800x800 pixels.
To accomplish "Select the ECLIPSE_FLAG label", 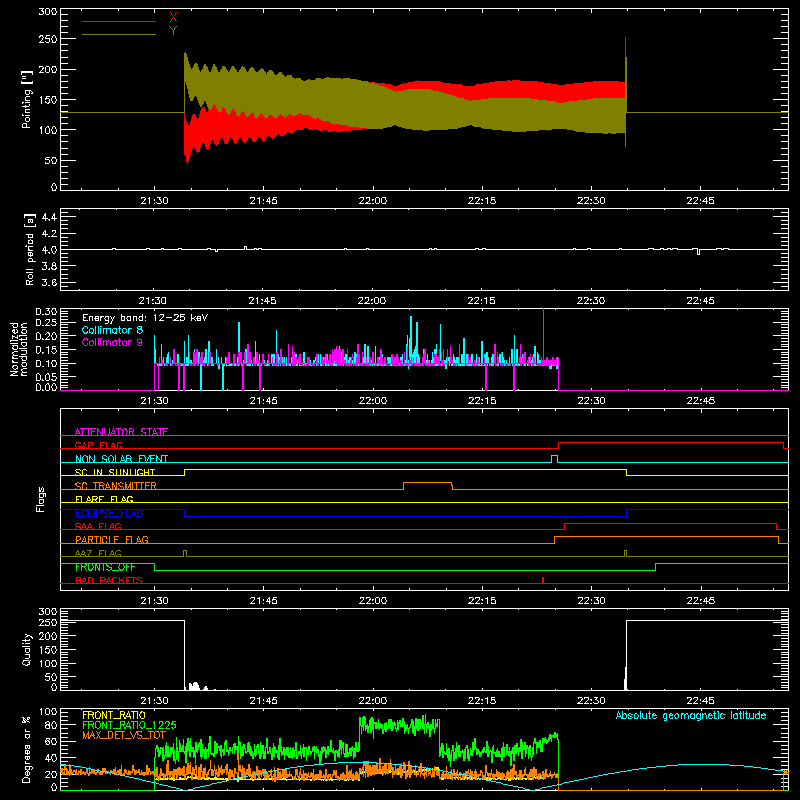I will pos(109,513).
